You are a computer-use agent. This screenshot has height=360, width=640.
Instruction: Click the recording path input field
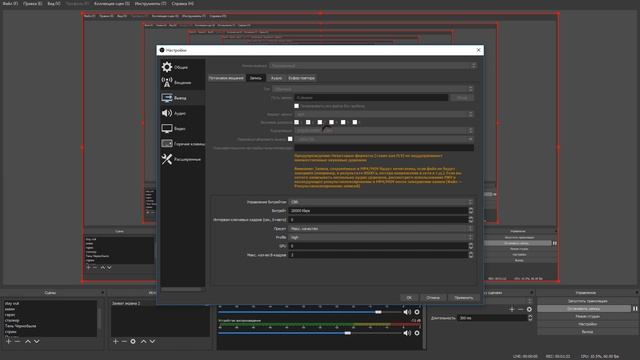tap(371, 98)
